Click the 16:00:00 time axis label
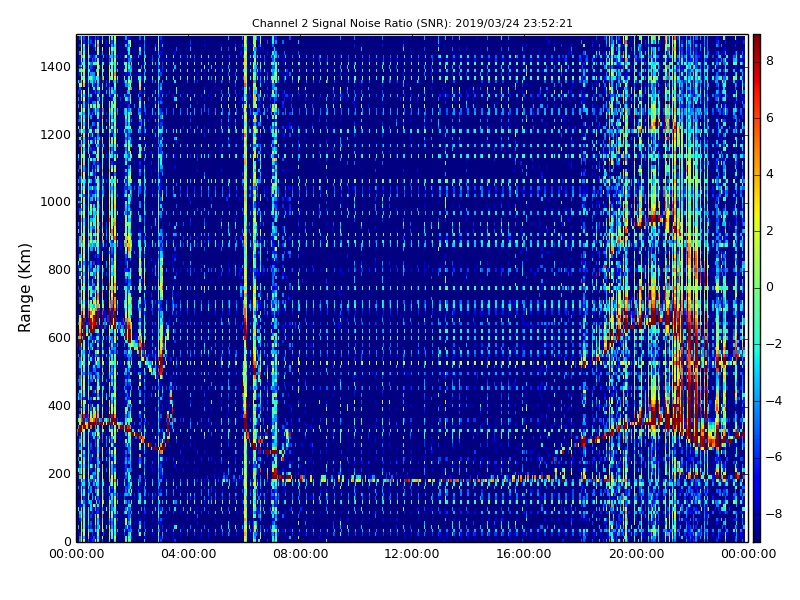Viewport: 800px width, 600px height. 524,554
